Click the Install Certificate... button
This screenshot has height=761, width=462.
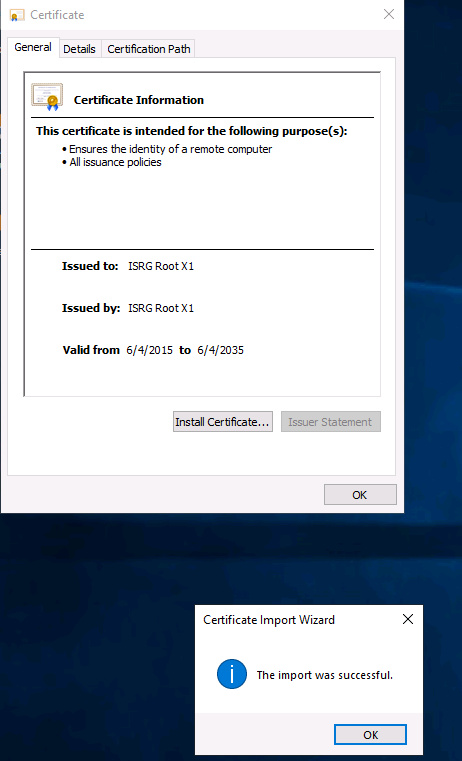223,422
